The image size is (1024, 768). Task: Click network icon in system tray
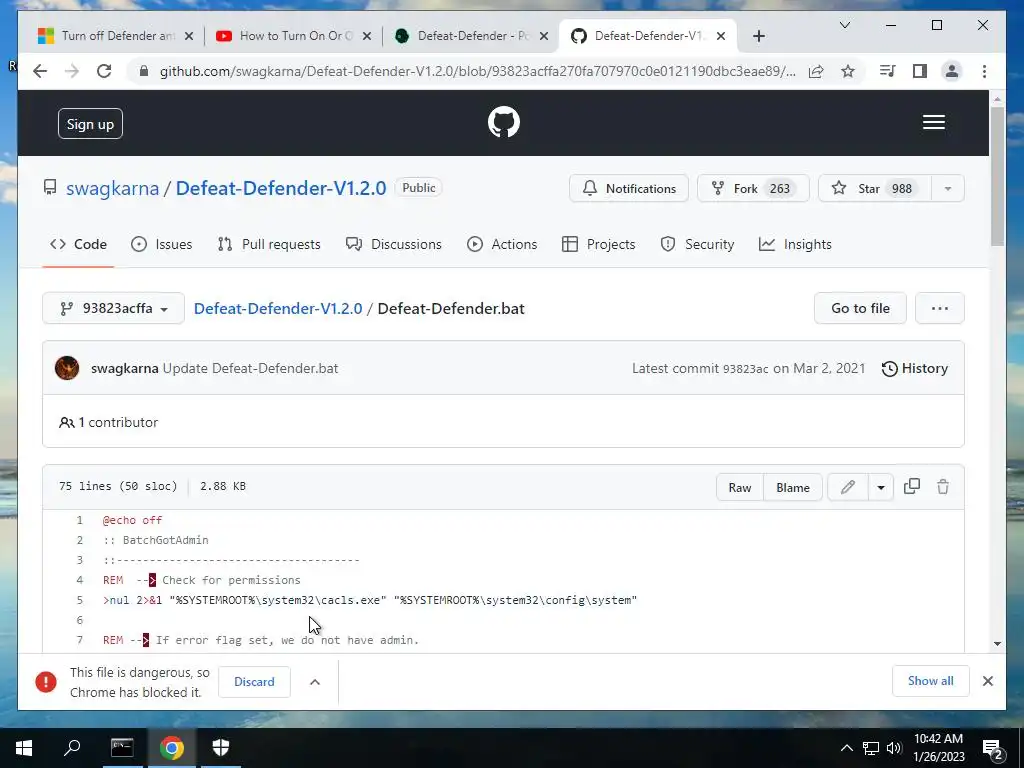coord(871,748)
